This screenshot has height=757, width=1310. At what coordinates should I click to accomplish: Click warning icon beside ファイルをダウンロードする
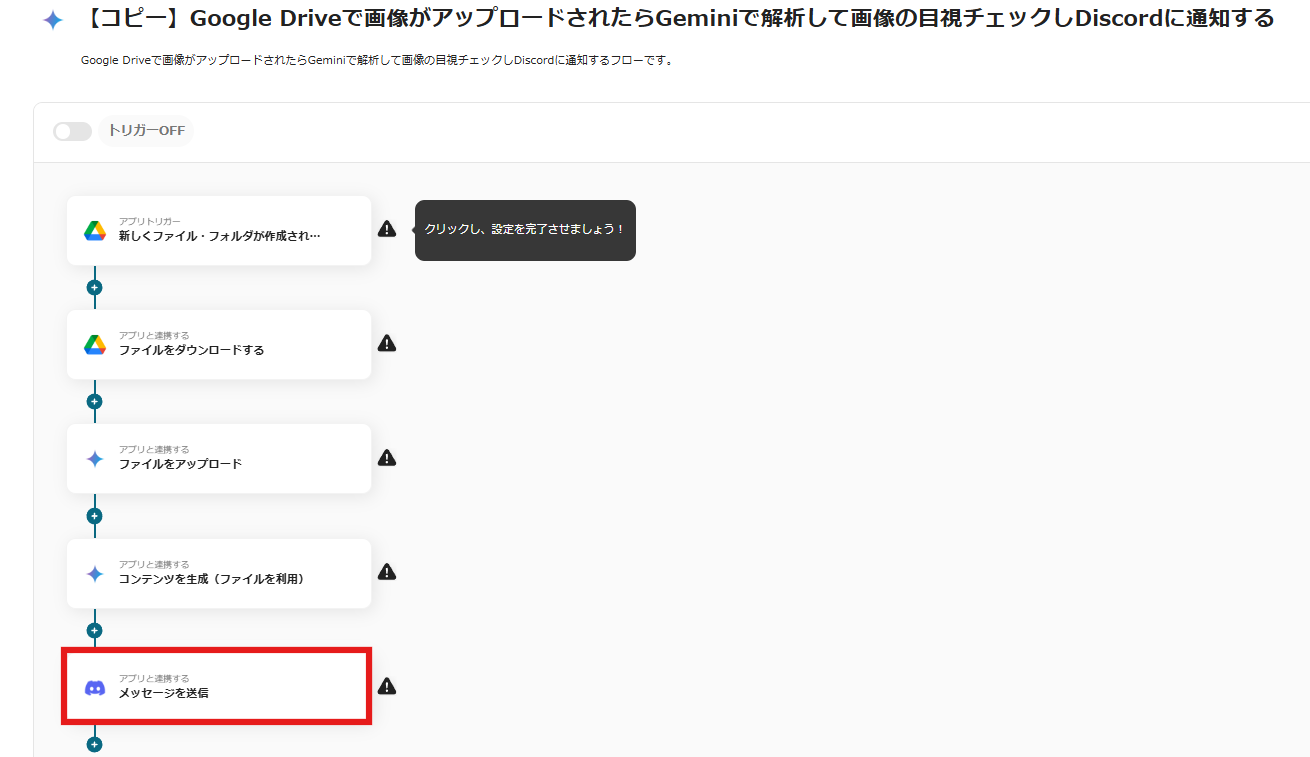pos(387,343)
